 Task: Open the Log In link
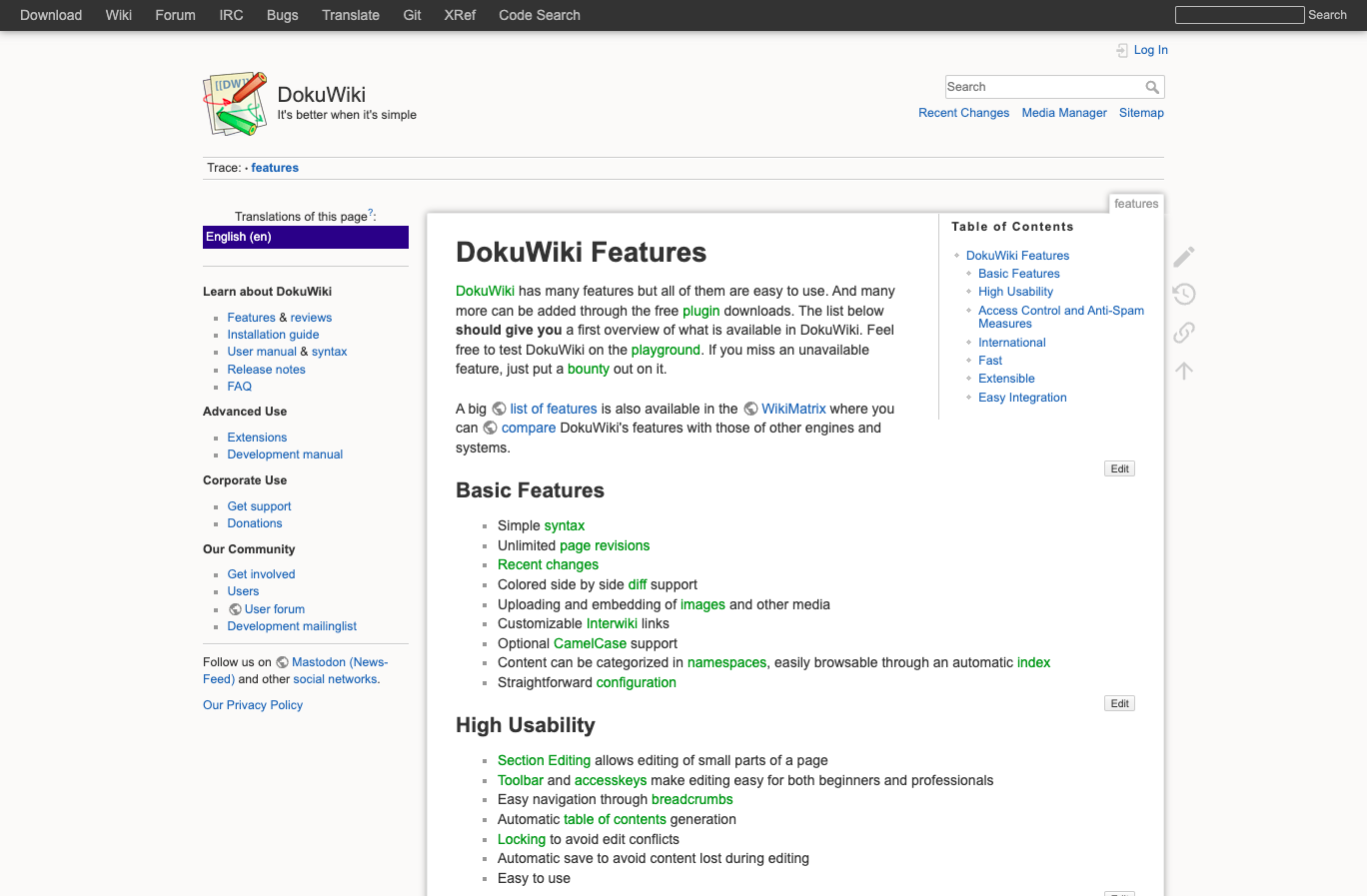[1151, 50]
